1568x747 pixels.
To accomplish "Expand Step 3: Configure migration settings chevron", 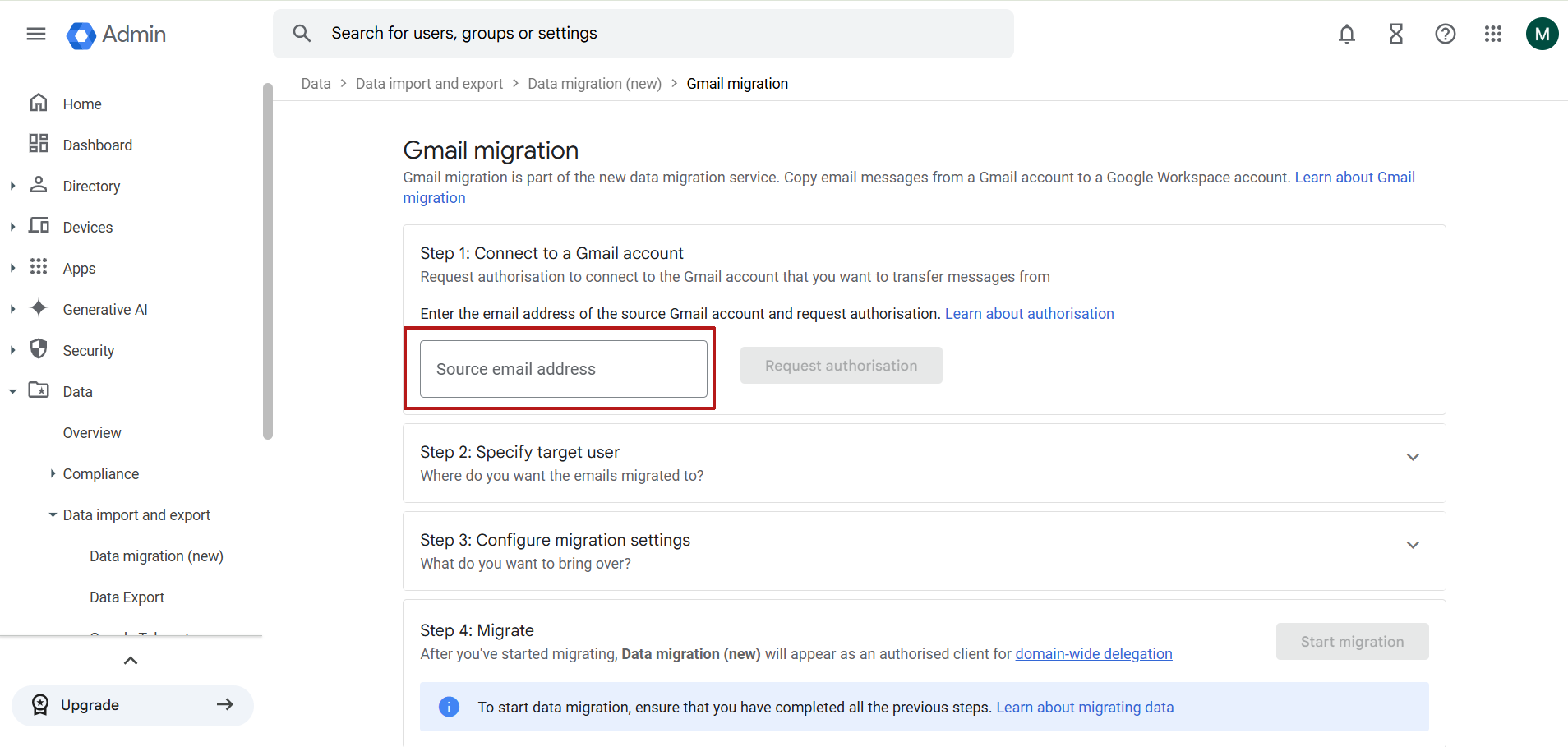I will [x=1413, y=545].
